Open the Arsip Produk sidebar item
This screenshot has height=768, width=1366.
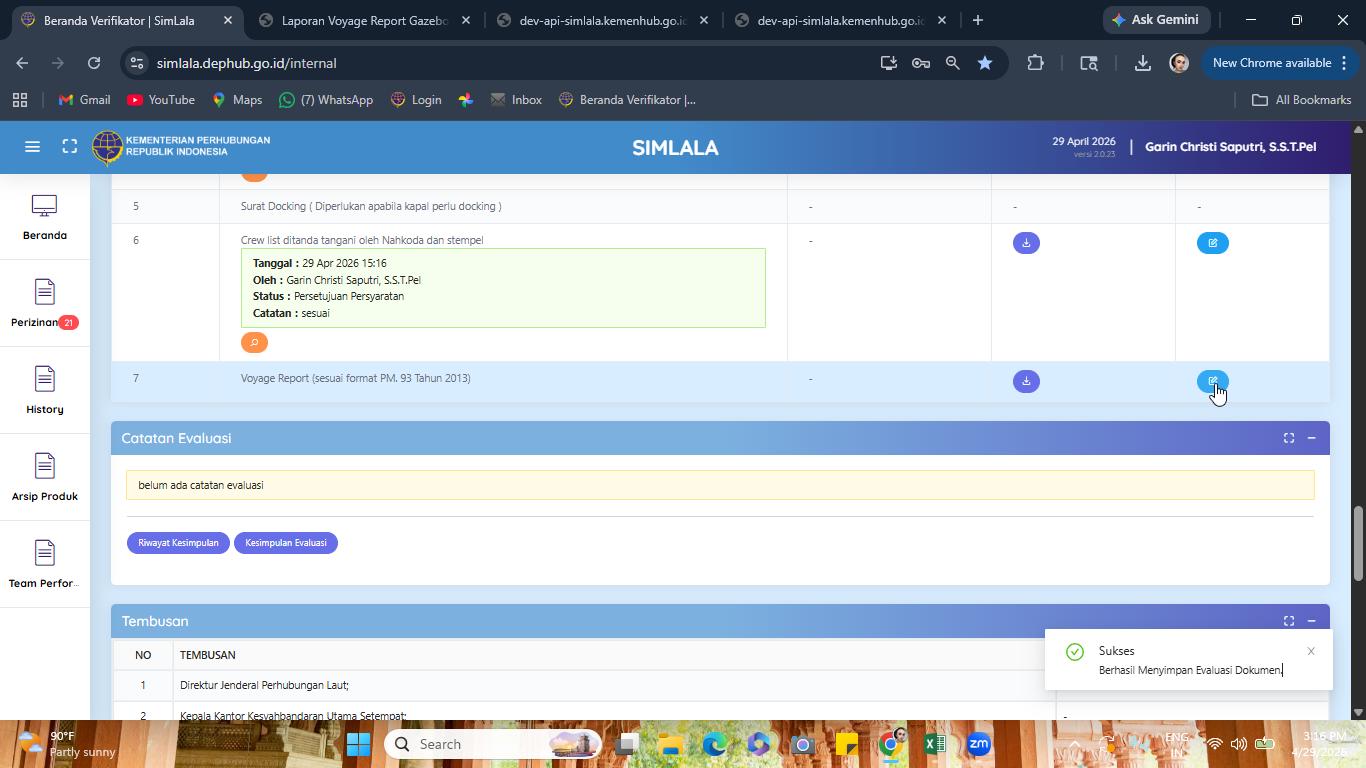point(44,477)
